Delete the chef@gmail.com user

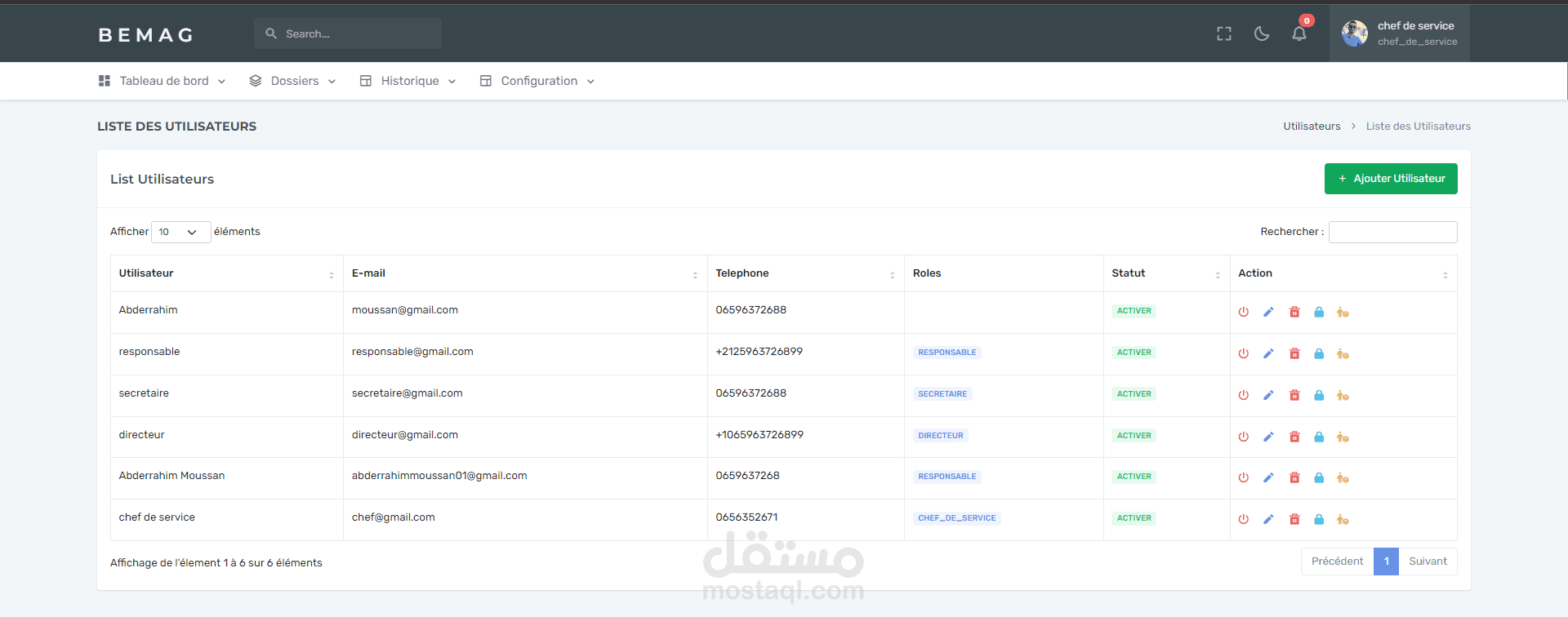1294,519
